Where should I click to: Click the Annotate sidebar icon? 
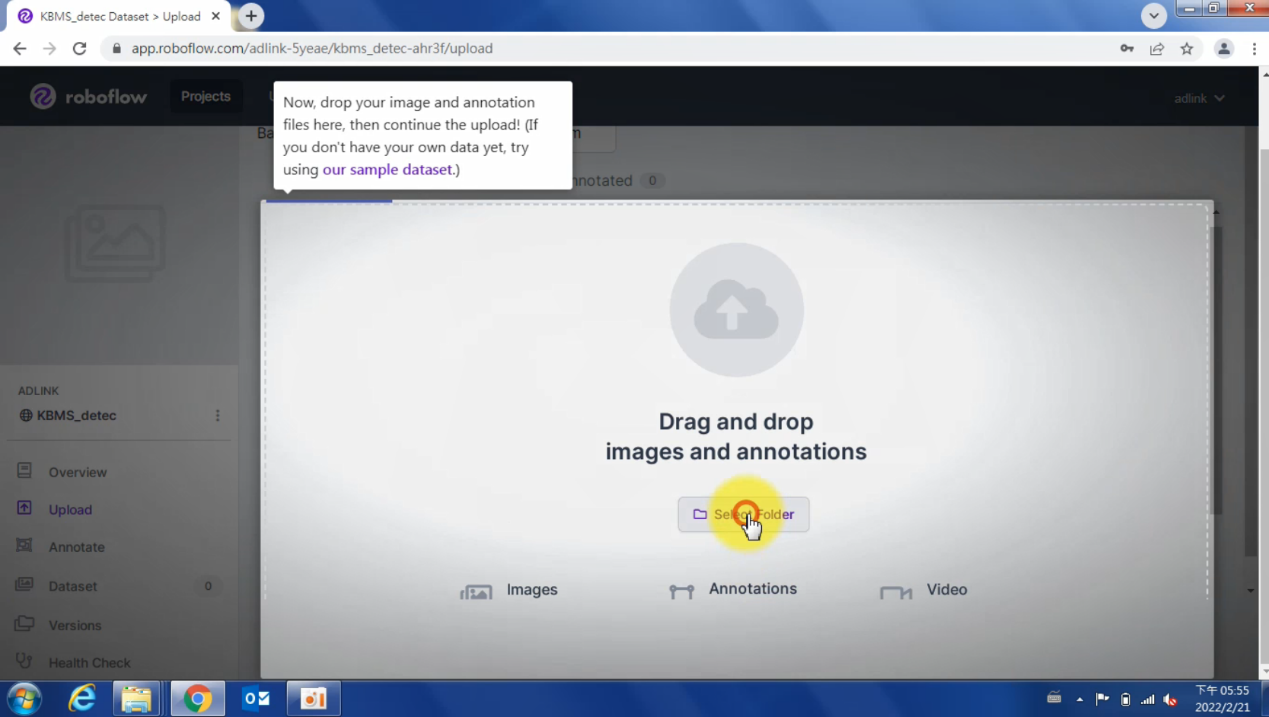[x=25, y=546]
